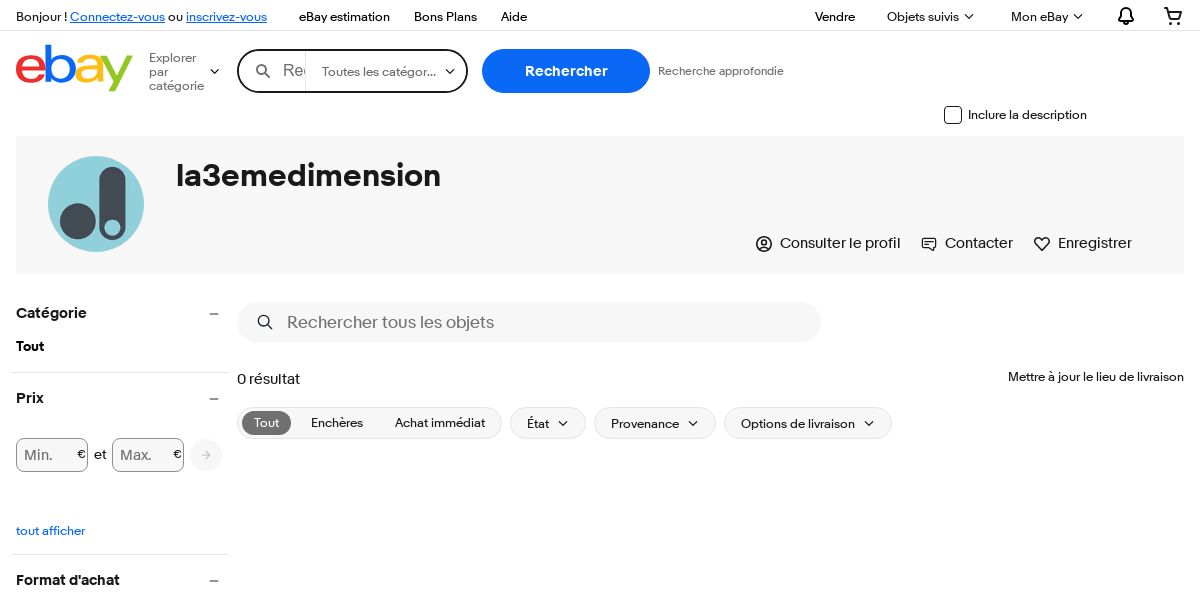This screenshot has width=1200, height=600.
Task: Open Objets suivis dropdown
Action: 930,16
